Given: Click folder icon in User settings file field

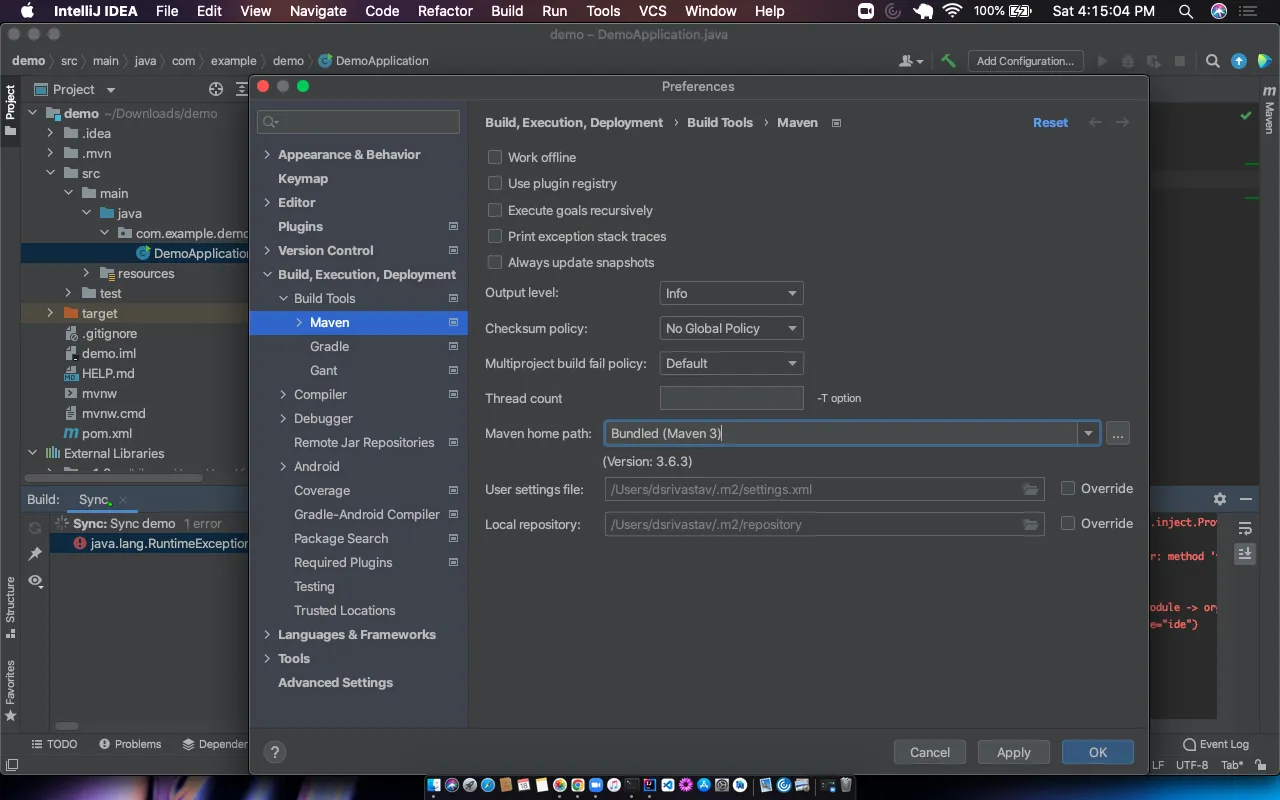Looking at the screenshot, I should (1030, 489).
